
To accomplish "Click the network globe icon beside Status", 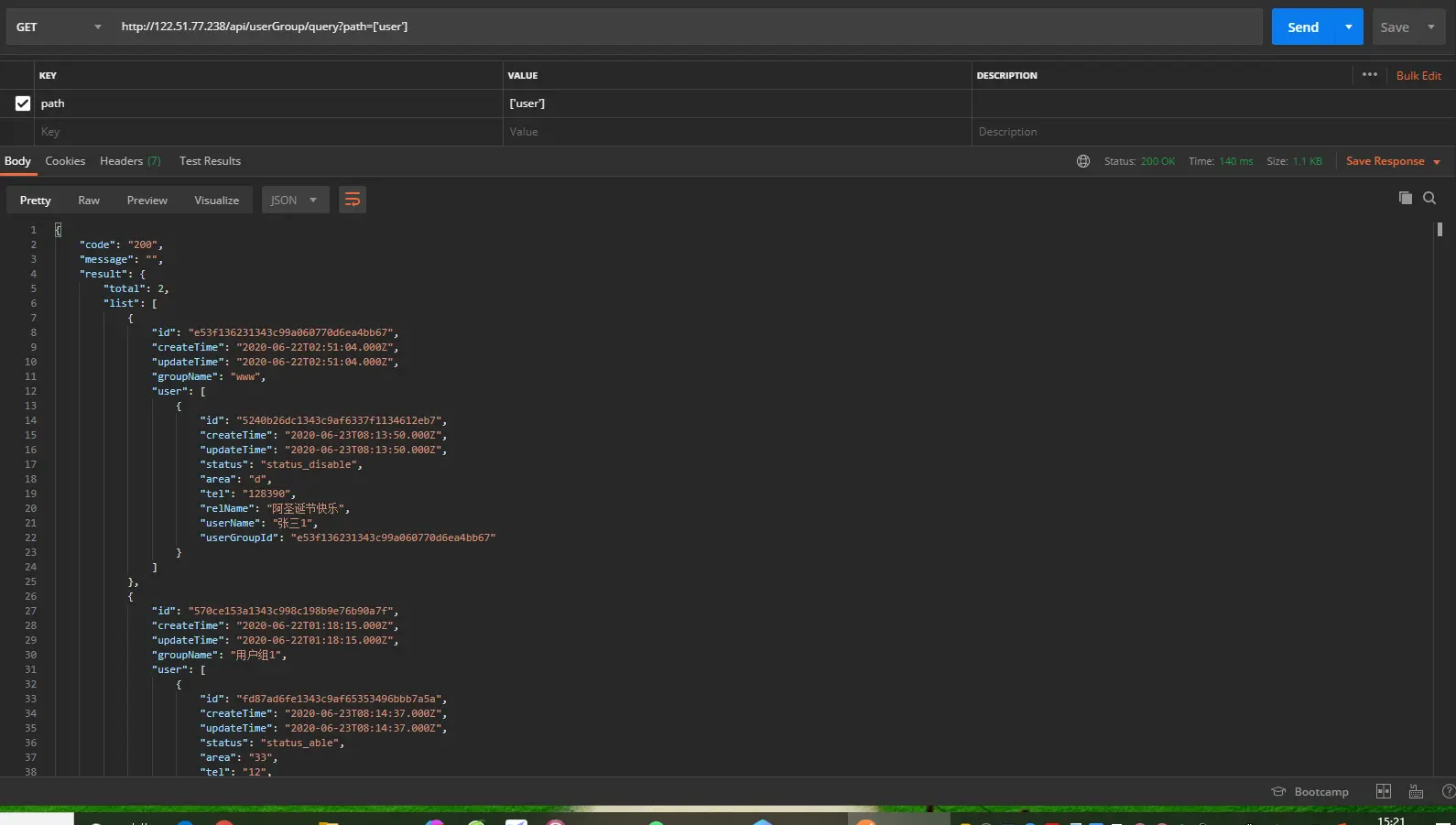I will pos(1083,161).
